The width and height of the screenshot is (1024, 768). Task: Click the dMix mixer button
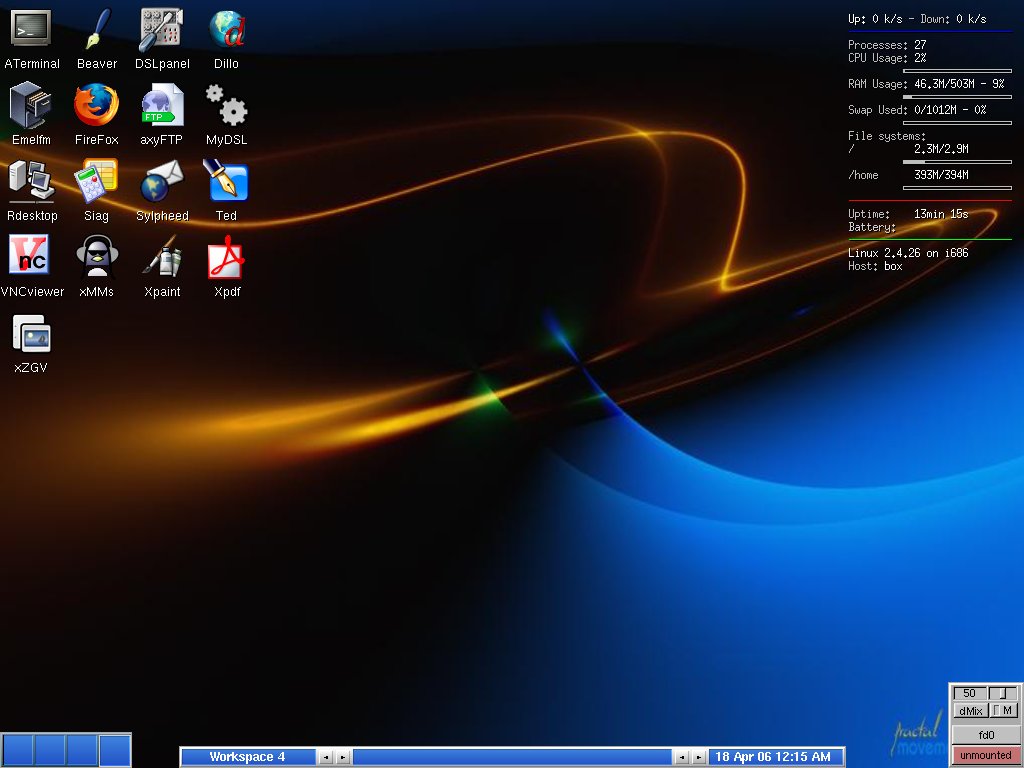point(969,711)
